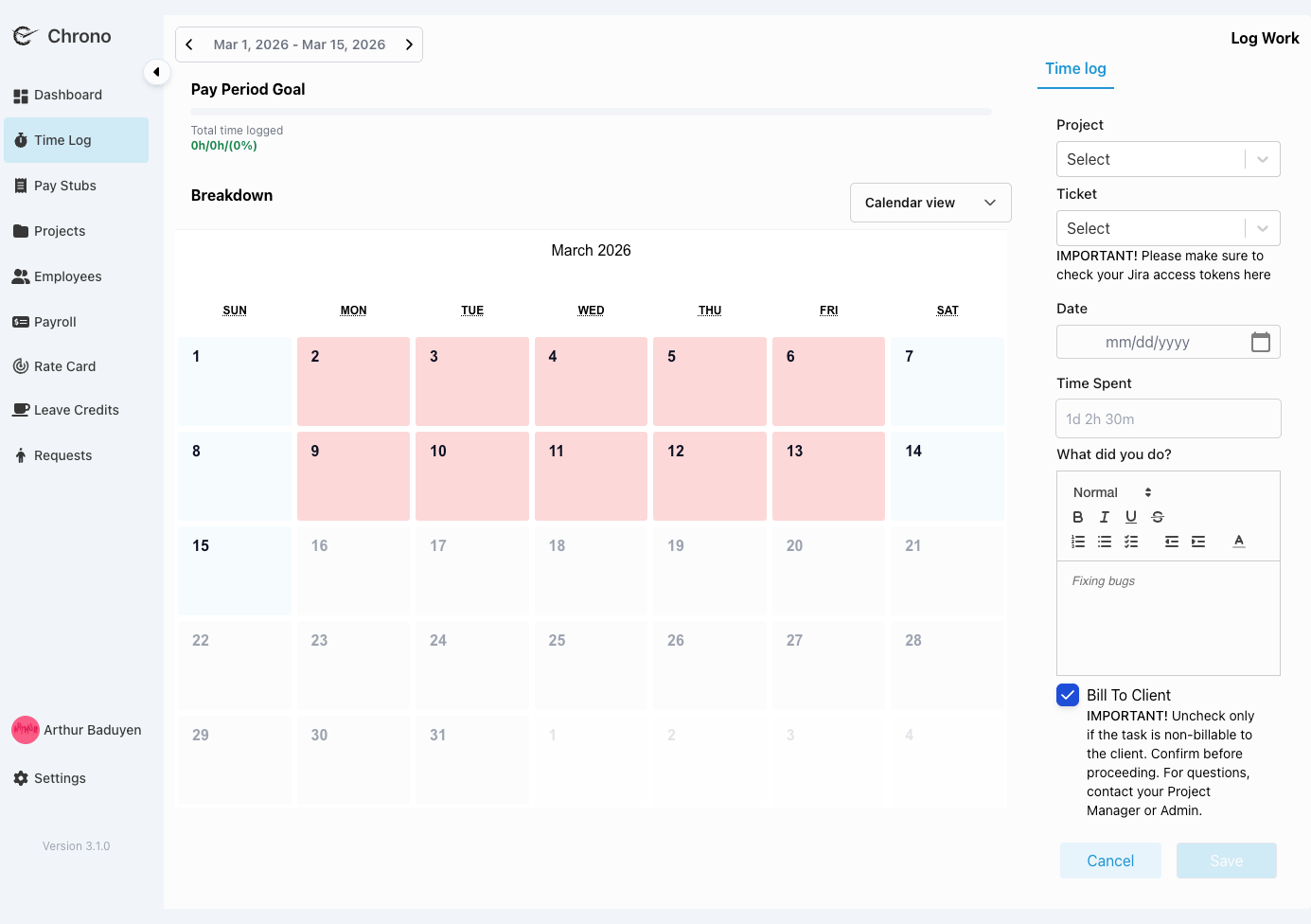The width and height of the screenshot is (1311, 924).
Task: Collapse the sidebar with the arrow button
Action: tap(156, 72)
